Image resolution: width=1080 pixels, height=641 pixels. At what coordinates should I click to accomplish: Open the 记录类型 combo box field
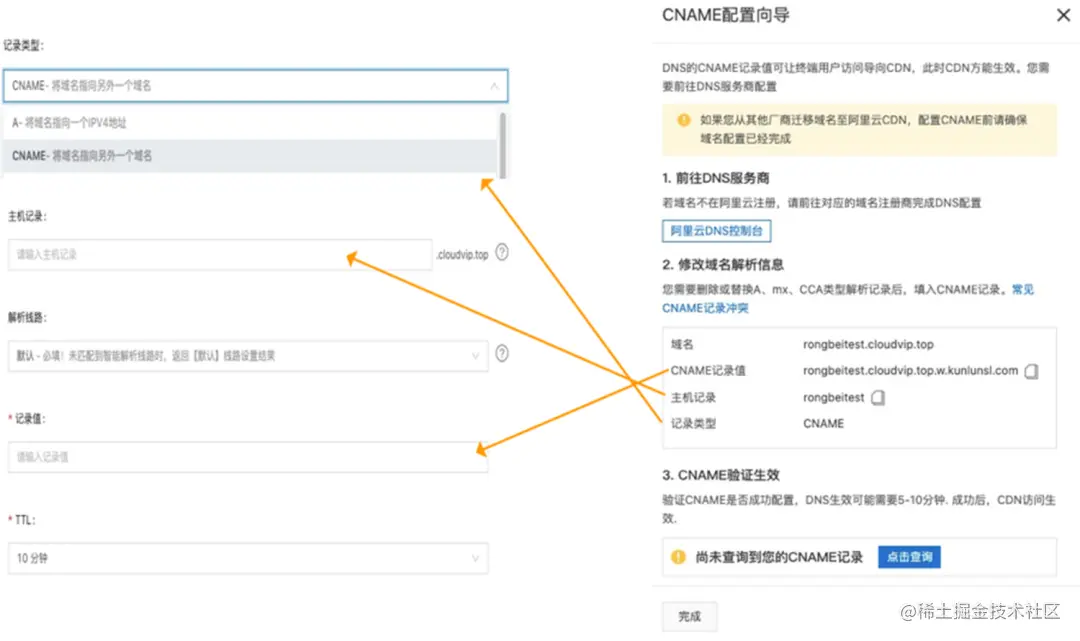pos(256,86)
